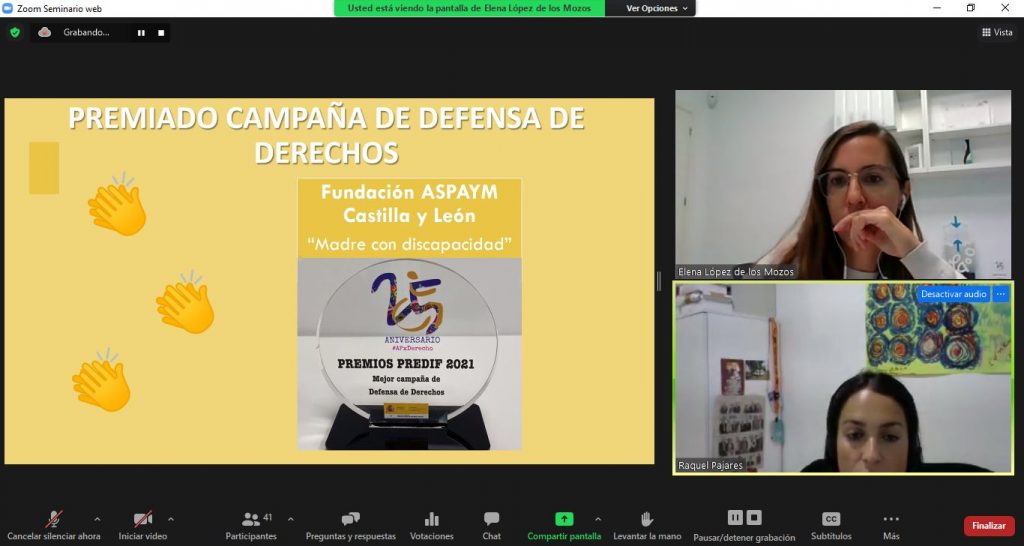1024x546 pixels.
Task: Pause recording from top Grabando bar
Action: point(141,33)
